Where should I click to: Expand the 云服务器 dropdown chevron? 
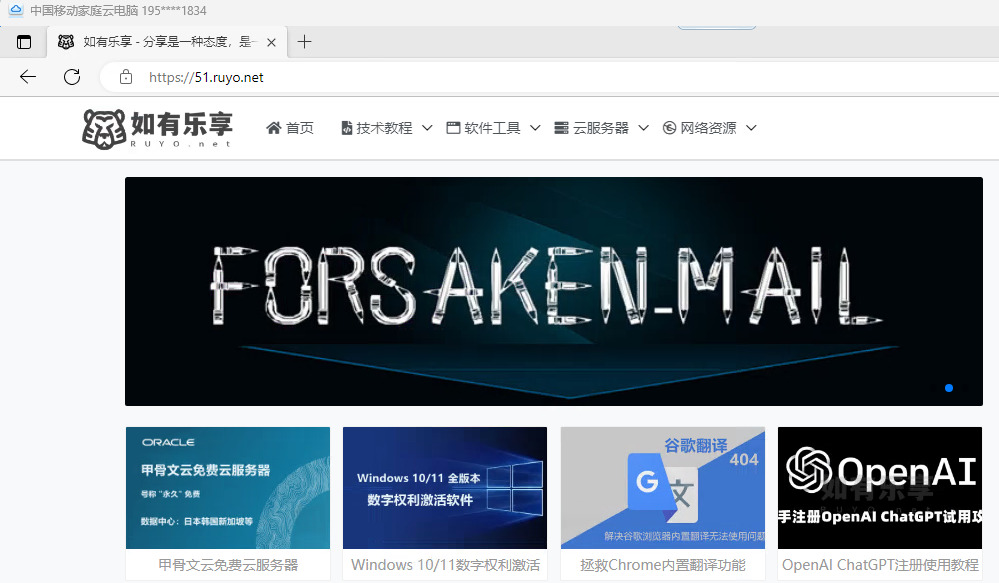coord(643,128)
